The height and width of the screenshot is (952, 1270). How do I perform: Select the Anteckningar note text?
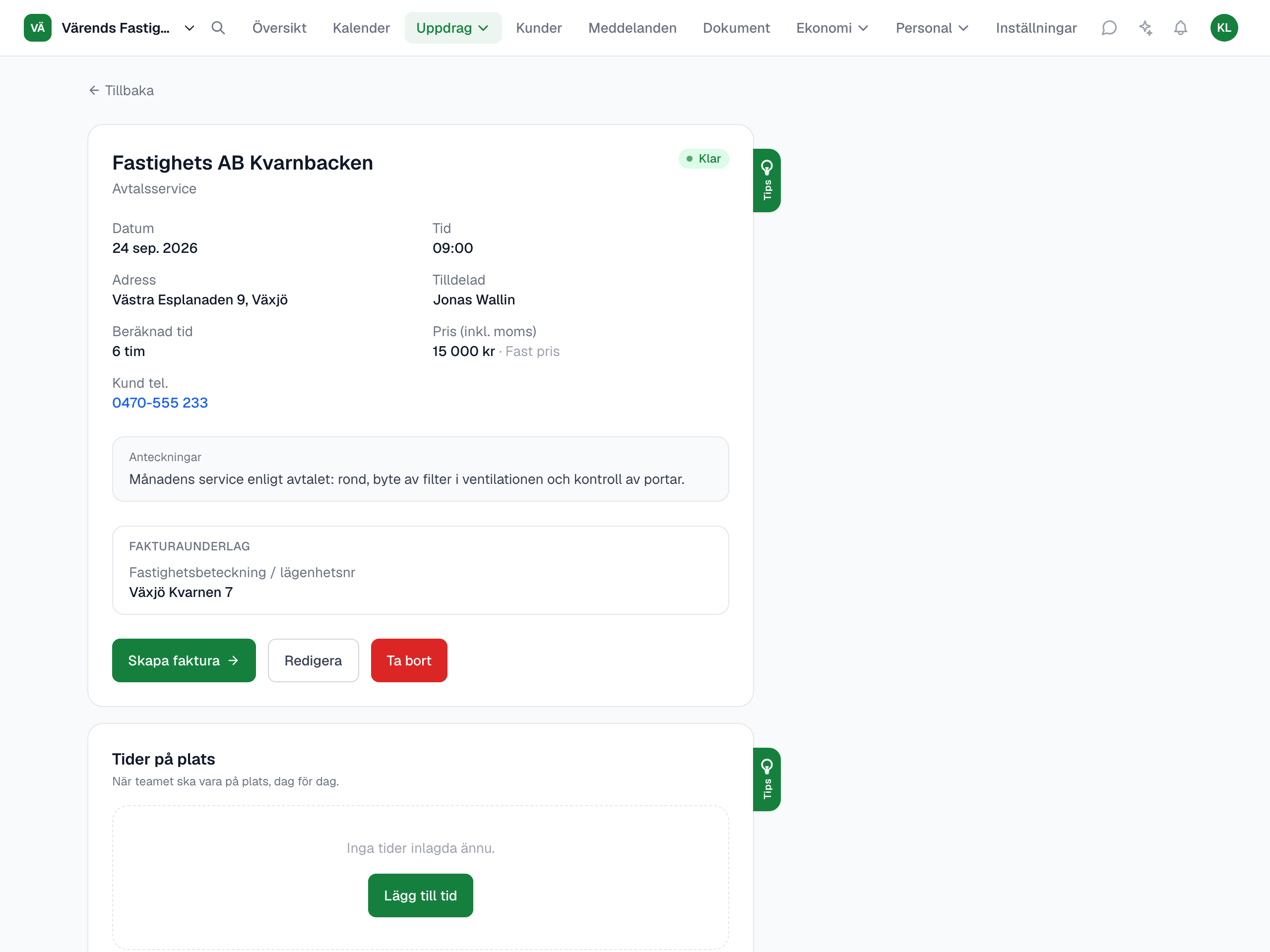pyautogui.click(x=406, y=479)
